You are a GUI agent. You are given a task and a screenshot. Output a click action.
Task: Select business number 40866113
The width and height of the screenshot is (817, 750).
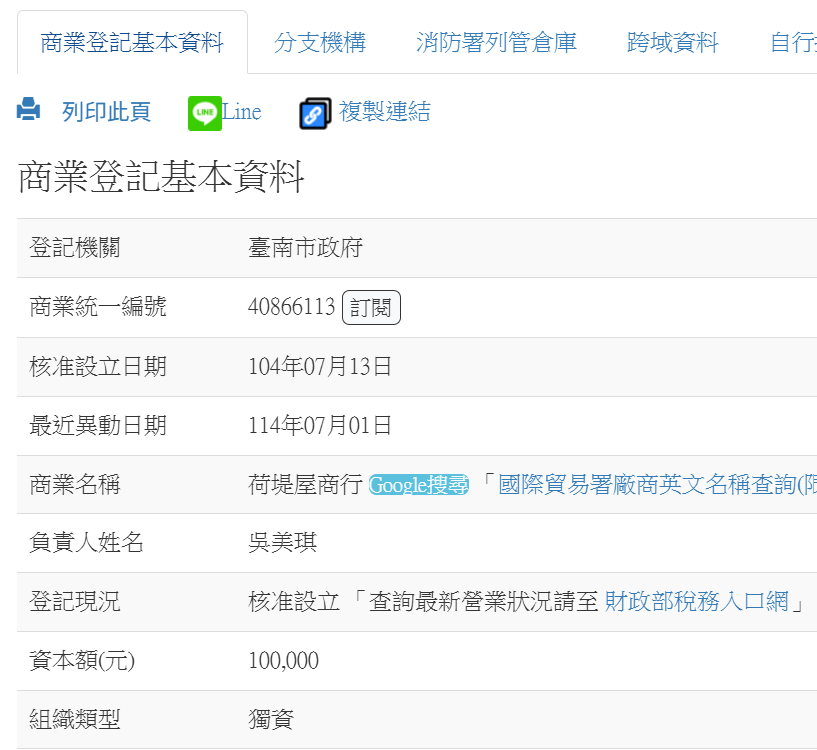coord(291,306)
